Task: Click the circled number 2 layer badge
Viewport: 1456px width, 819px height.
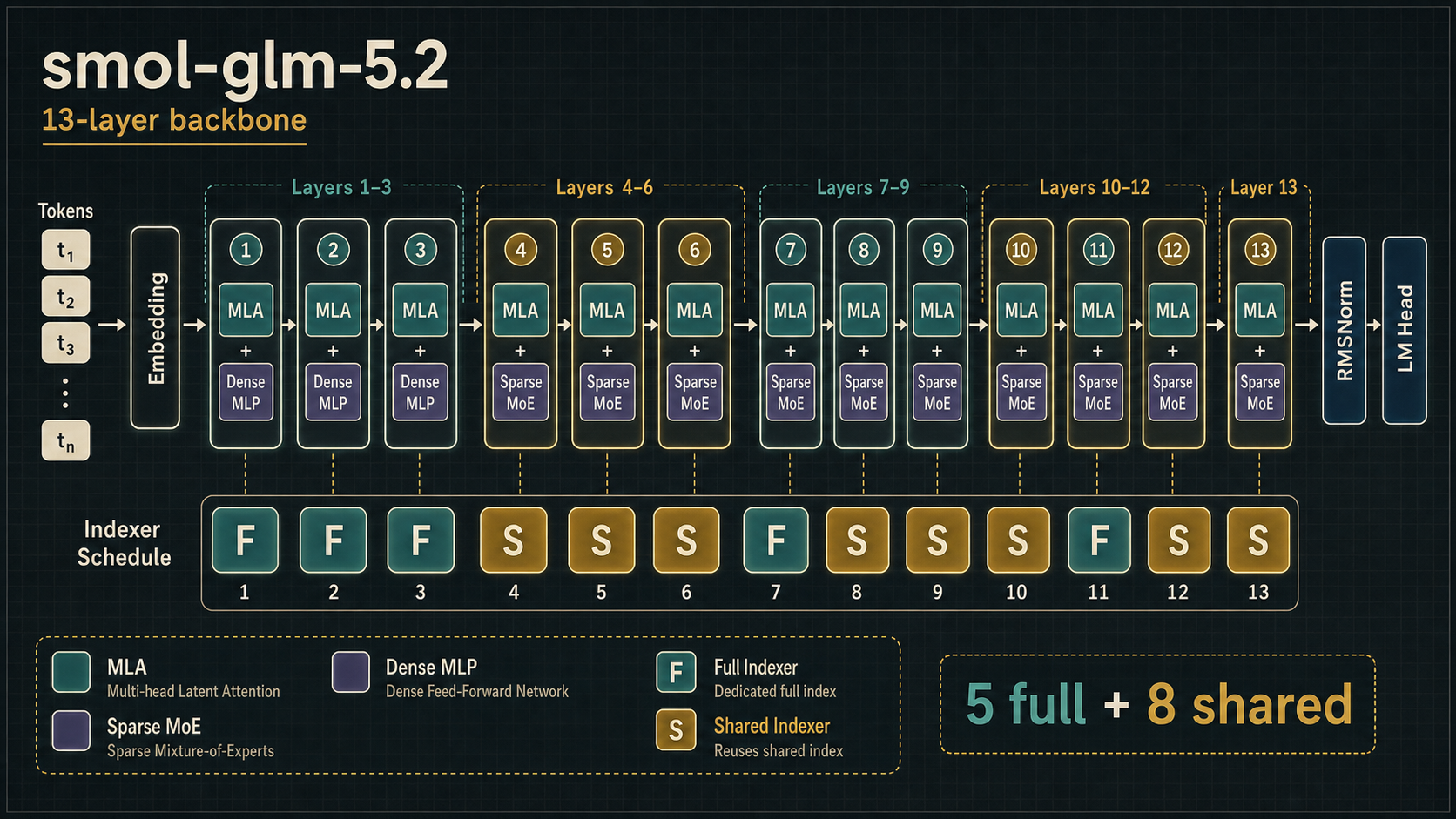Action: (x=333, y=251)
